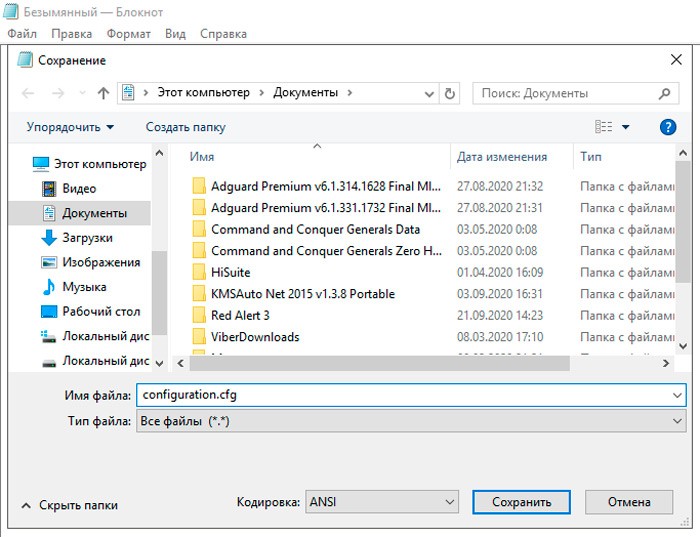The width and height of the screenshot is (700, 537).
Task: Open Тип файла combo box
Action: click(411, 421)
